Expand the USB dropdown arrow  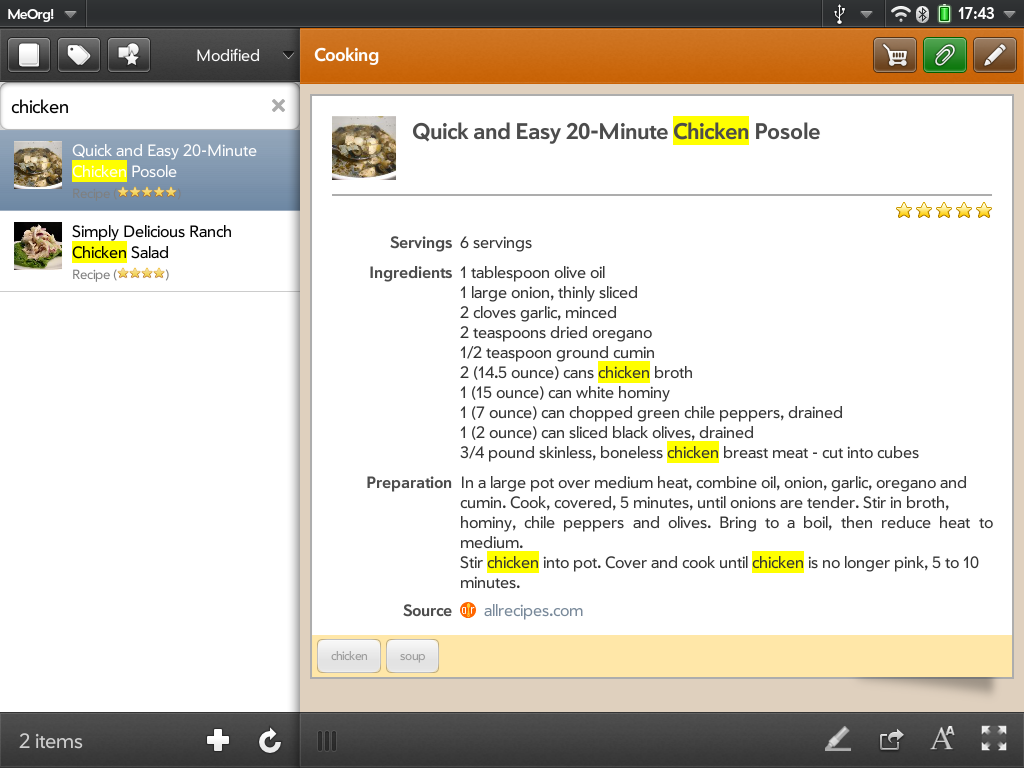pos(867,14)
